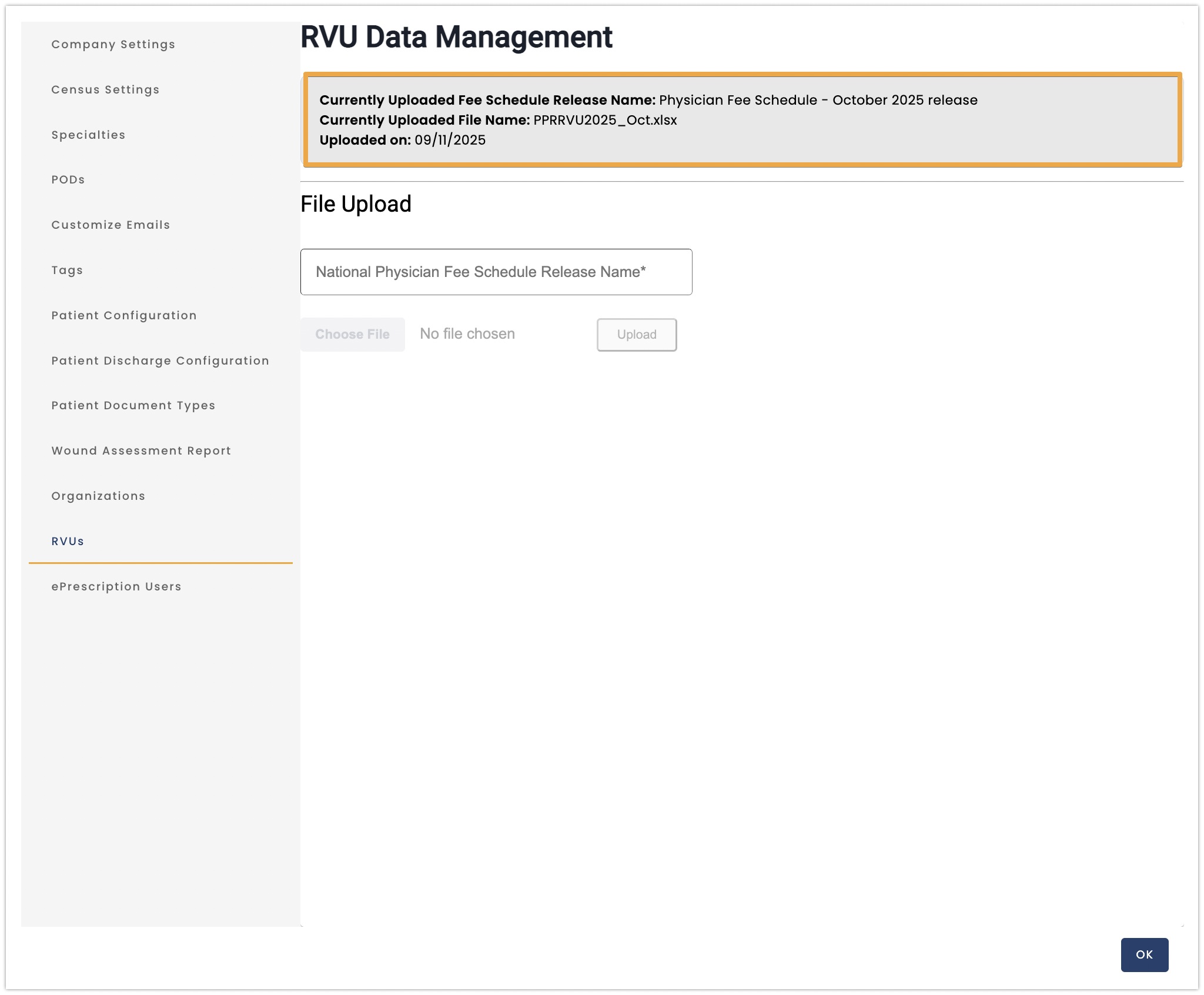Go to Customize Emails settings
This screenshot has width=1204, height=995.
coord(111,225)
